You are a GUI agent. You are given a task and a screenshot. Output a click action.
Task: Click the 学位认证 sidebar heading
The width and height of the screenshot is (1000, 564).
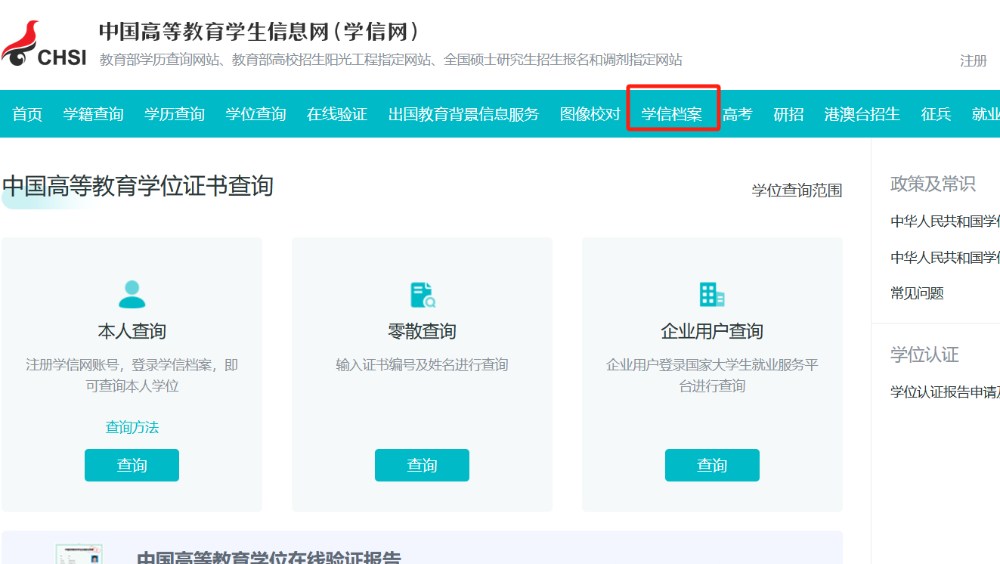tap(924, 354)
